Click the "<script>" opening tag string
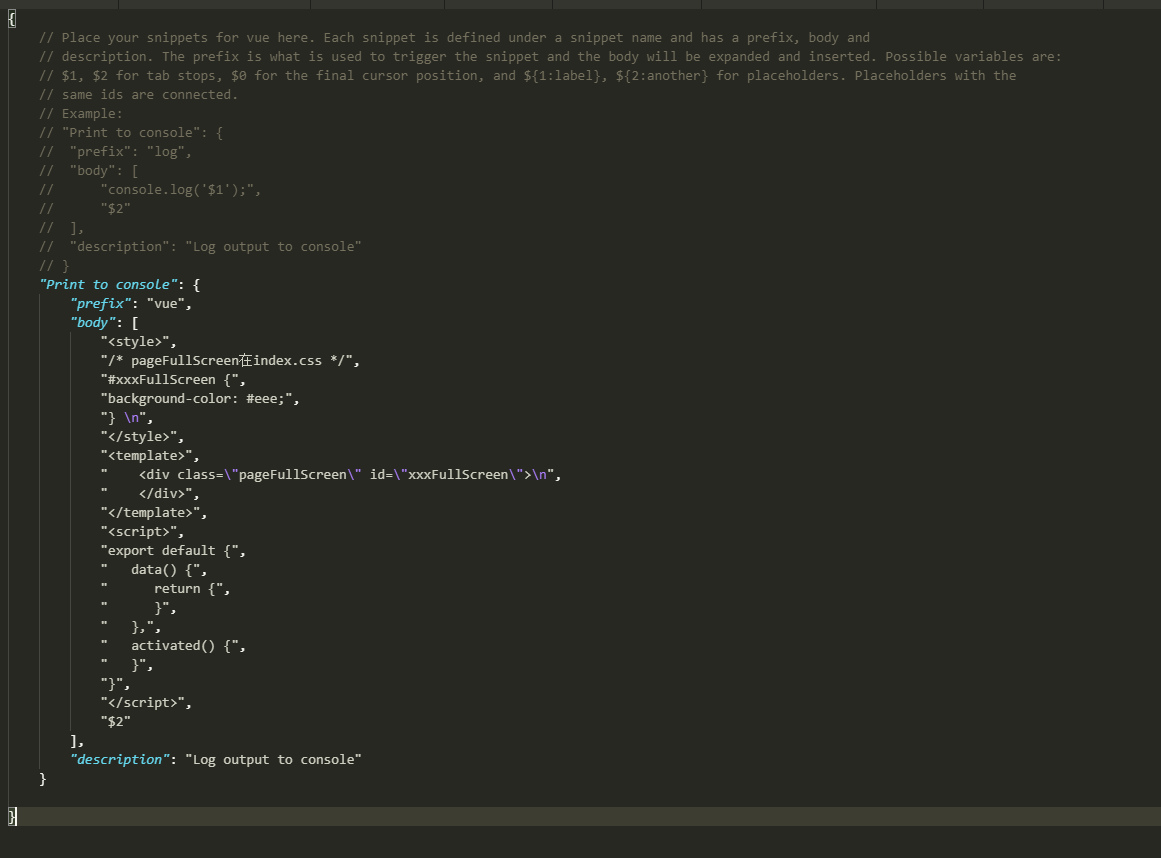This screenshot has width=1161, height=858. (x=139, y=532)
